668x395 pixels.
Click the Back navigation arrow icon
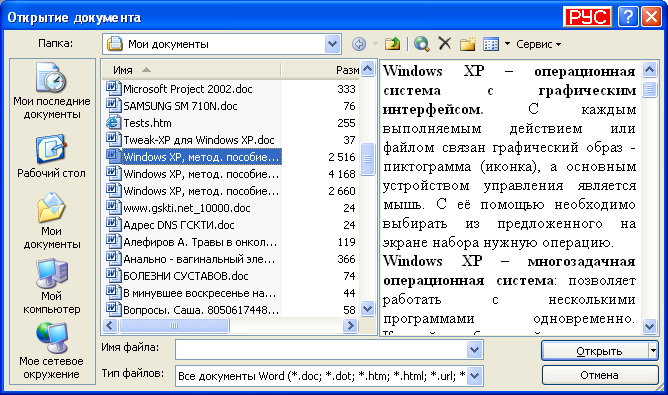pyautogui.click(x=359, y=44)
